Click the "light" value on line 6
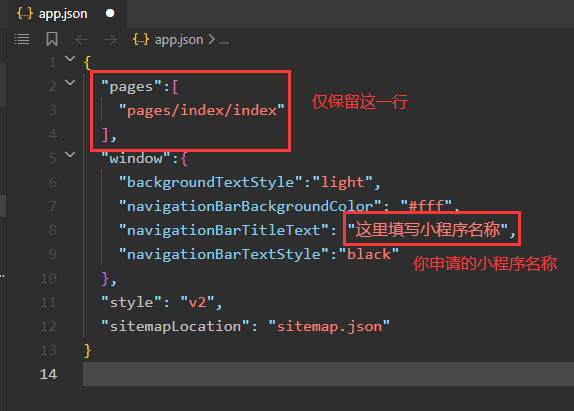This screenshot has width=574, height=411. pyautogui.click(x=343, y=182)
